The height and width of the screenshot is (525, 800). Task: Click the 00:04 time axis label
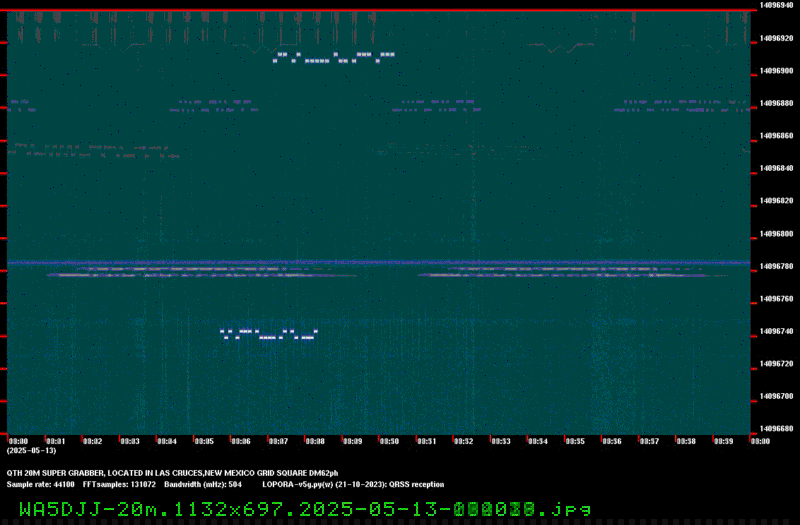(x=167, y=441)
